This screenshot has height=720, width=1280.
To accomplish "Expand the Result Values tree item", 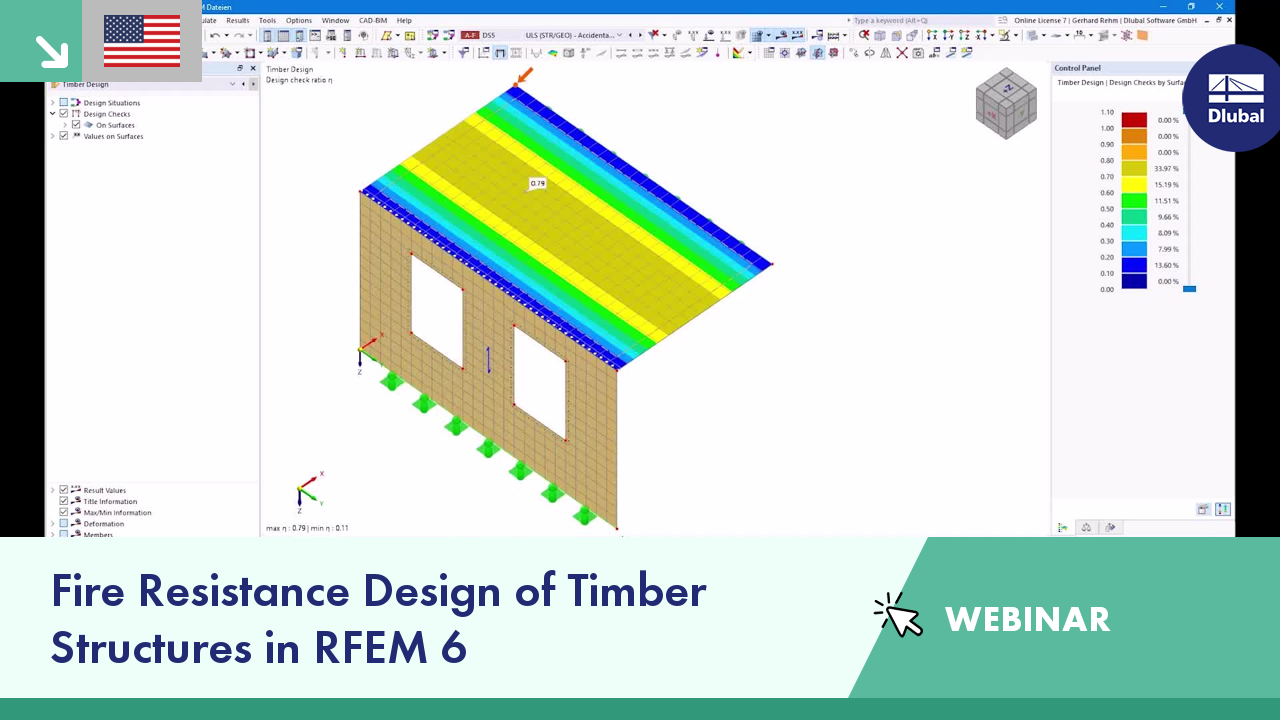I will point(52,490).
